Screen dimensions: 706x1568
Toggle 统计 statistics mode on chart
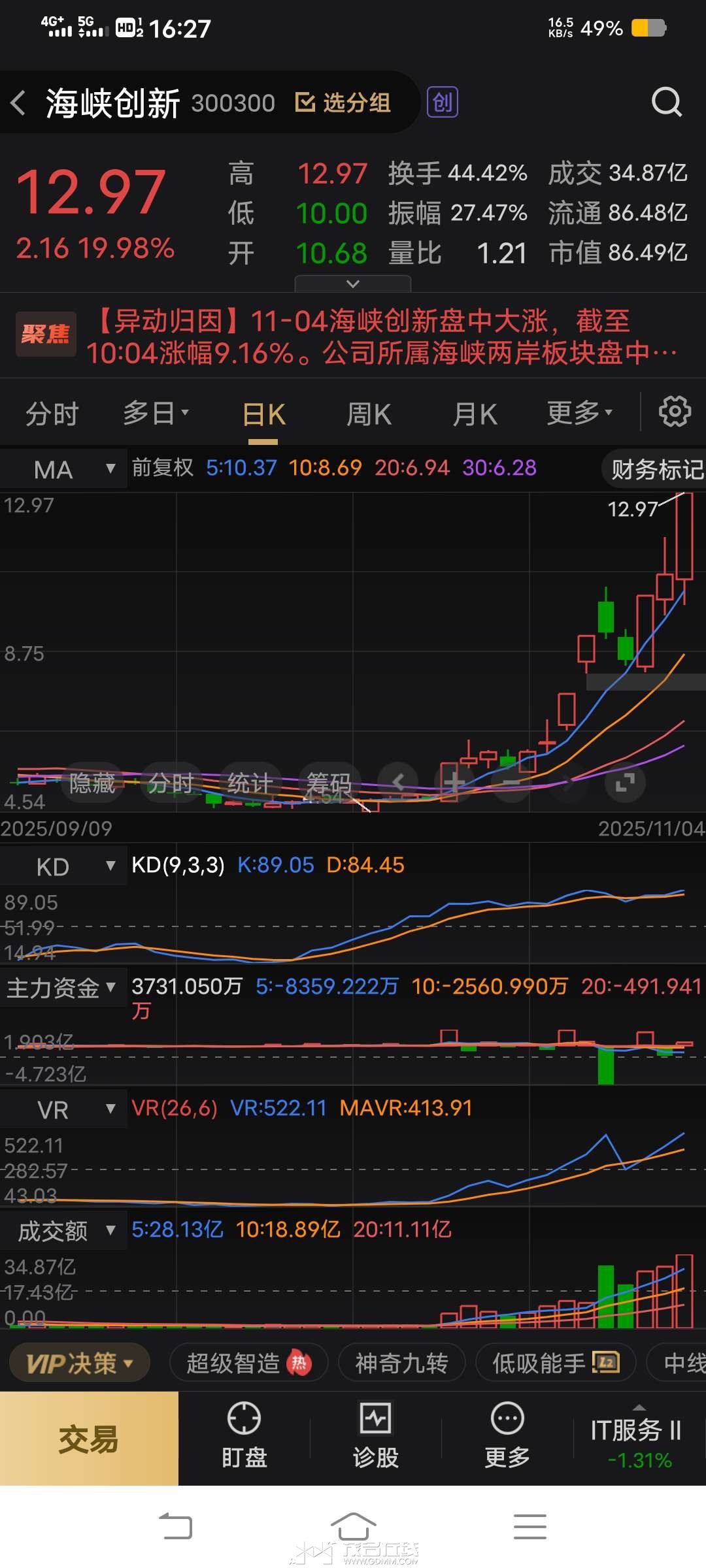click(x=250, y=783)
